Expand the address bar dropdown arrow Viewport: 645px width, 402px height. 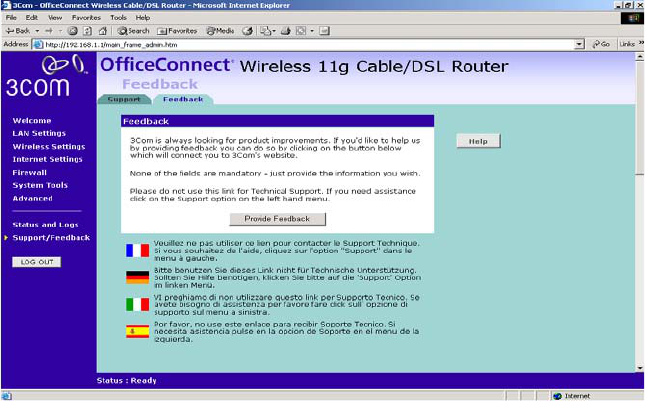[x=580, y=44]
